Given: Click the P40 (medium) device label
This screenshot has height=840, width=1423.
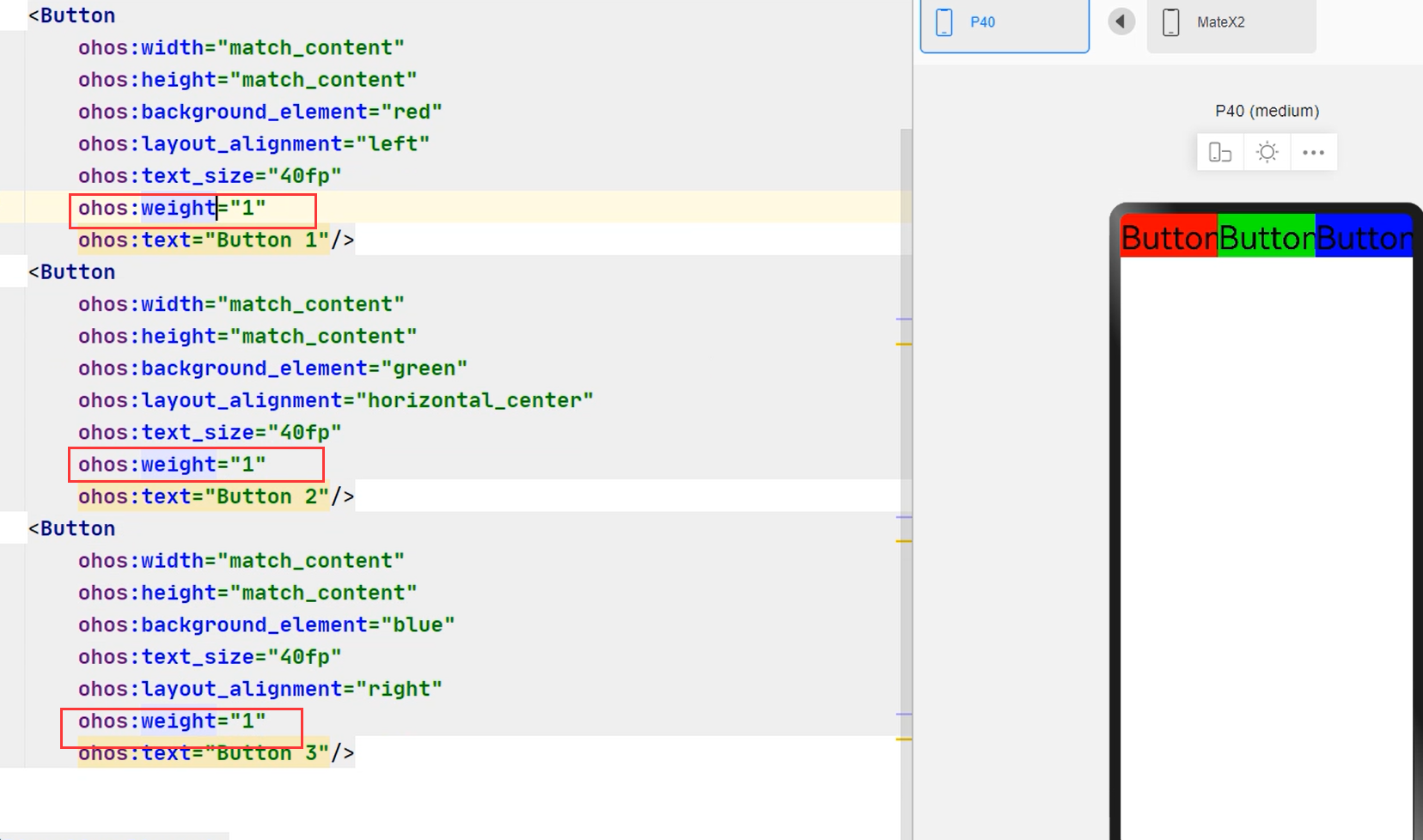Looking at the screenshot, I should pos(1267,111).
